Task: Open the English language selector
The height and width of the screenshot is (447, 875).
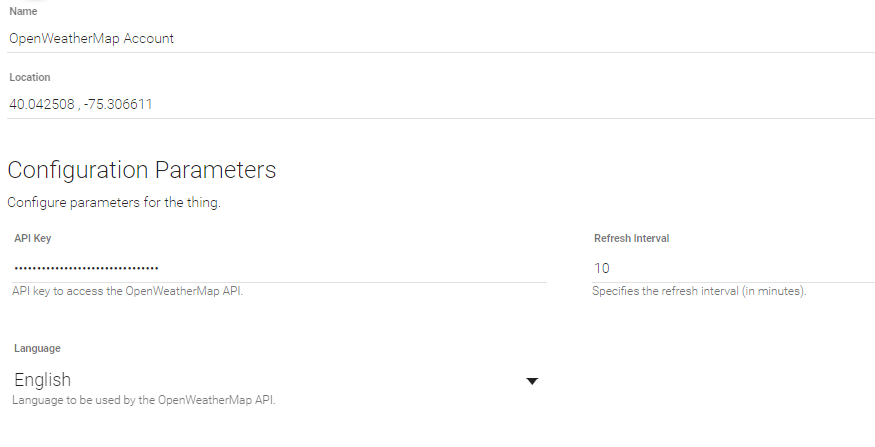Action: (x=270, y=380)
